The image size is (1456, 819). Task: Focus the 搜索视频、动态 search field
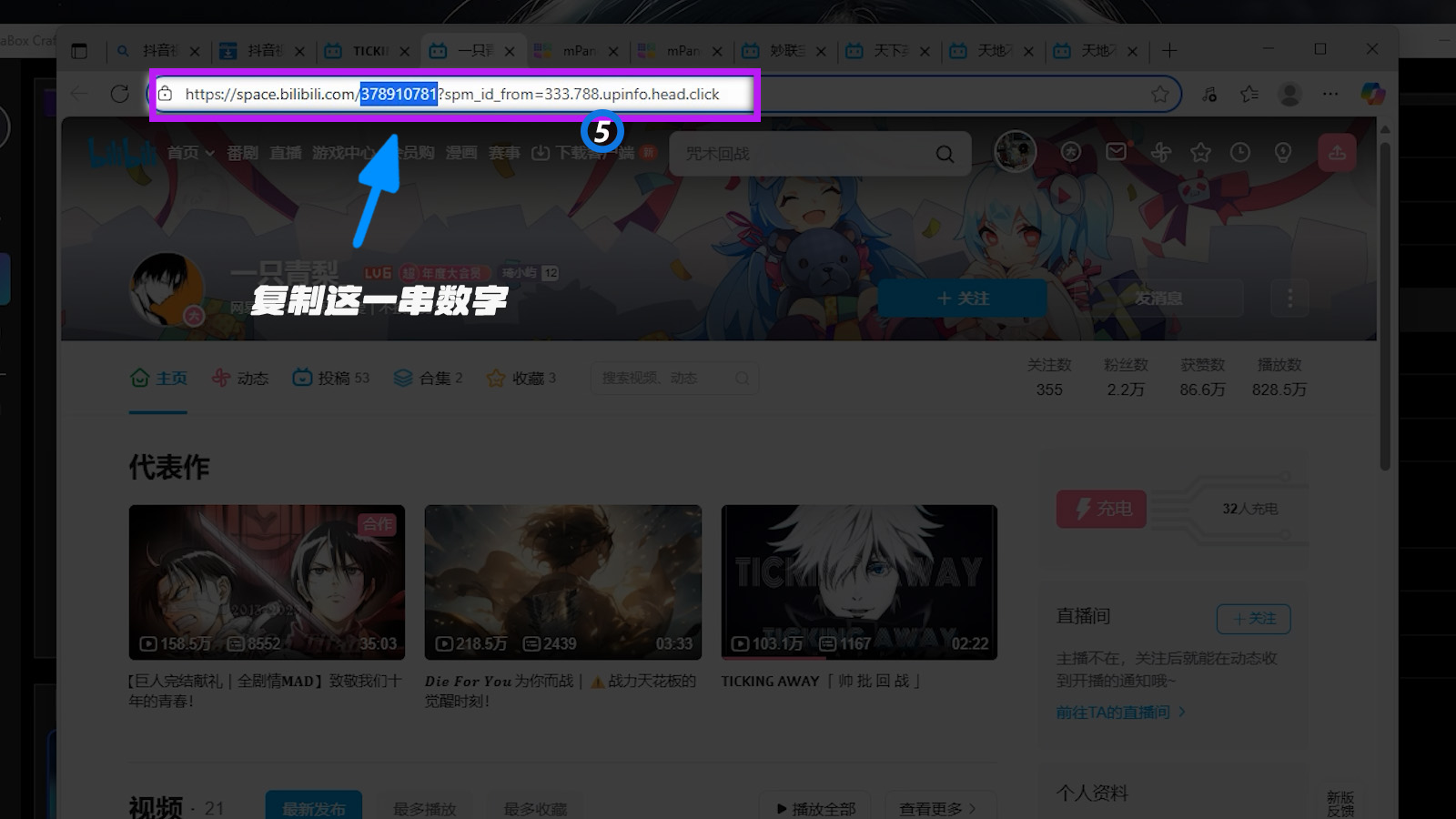point(674,378)
